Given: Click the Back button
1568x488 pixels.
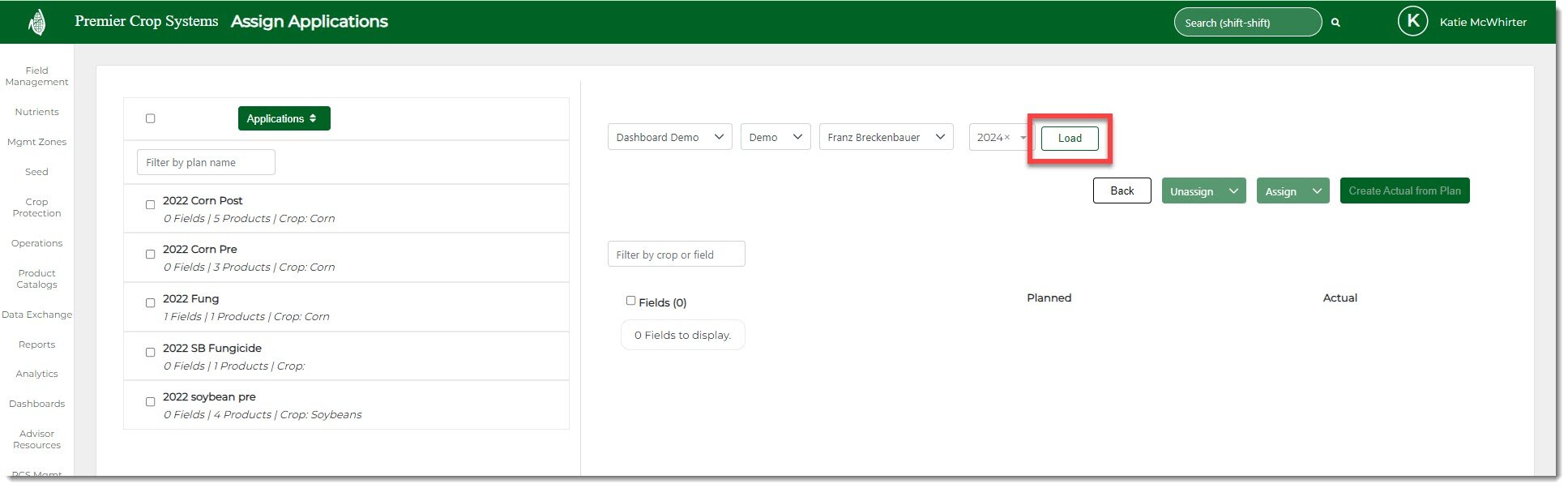Looking at the screenshot, I should (x=1122, y=190).
